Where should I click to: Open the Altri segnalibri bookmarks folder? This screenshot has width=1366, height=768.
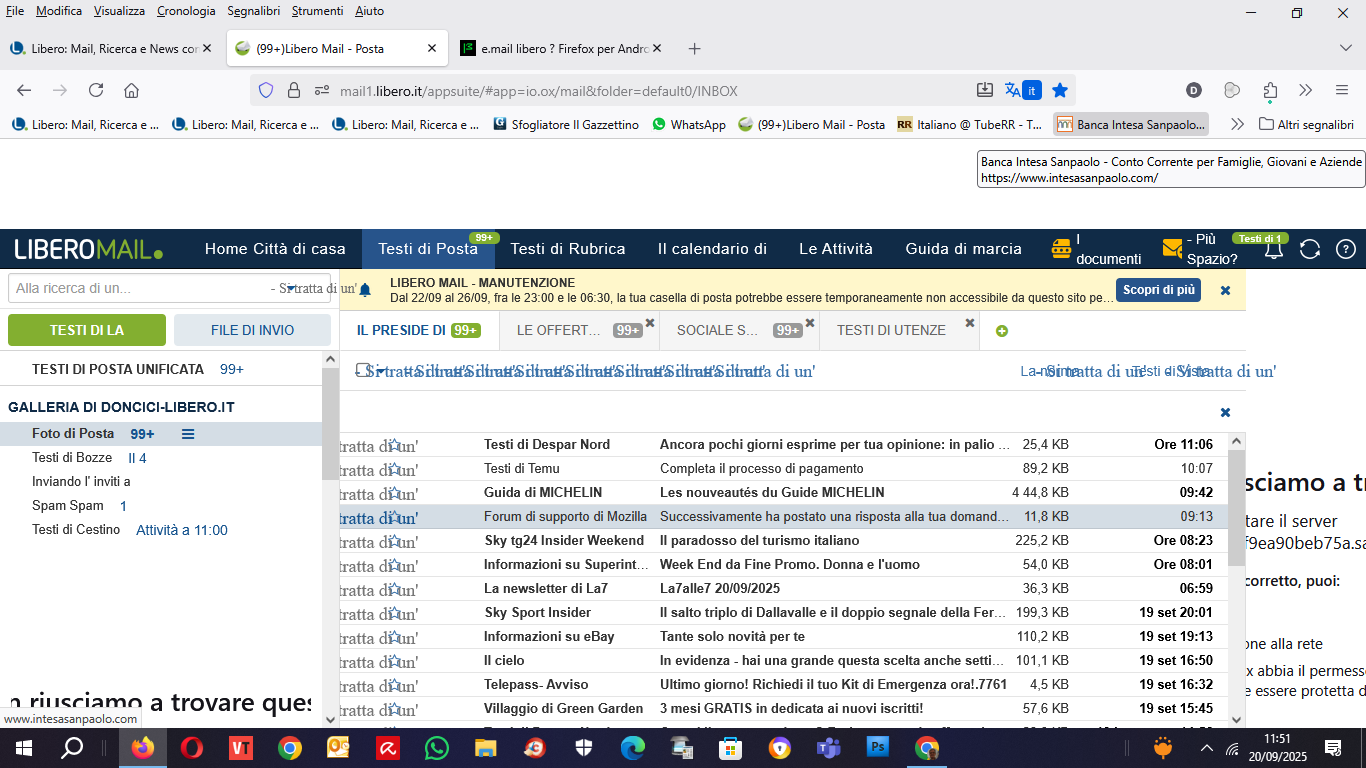[1306, 125]
